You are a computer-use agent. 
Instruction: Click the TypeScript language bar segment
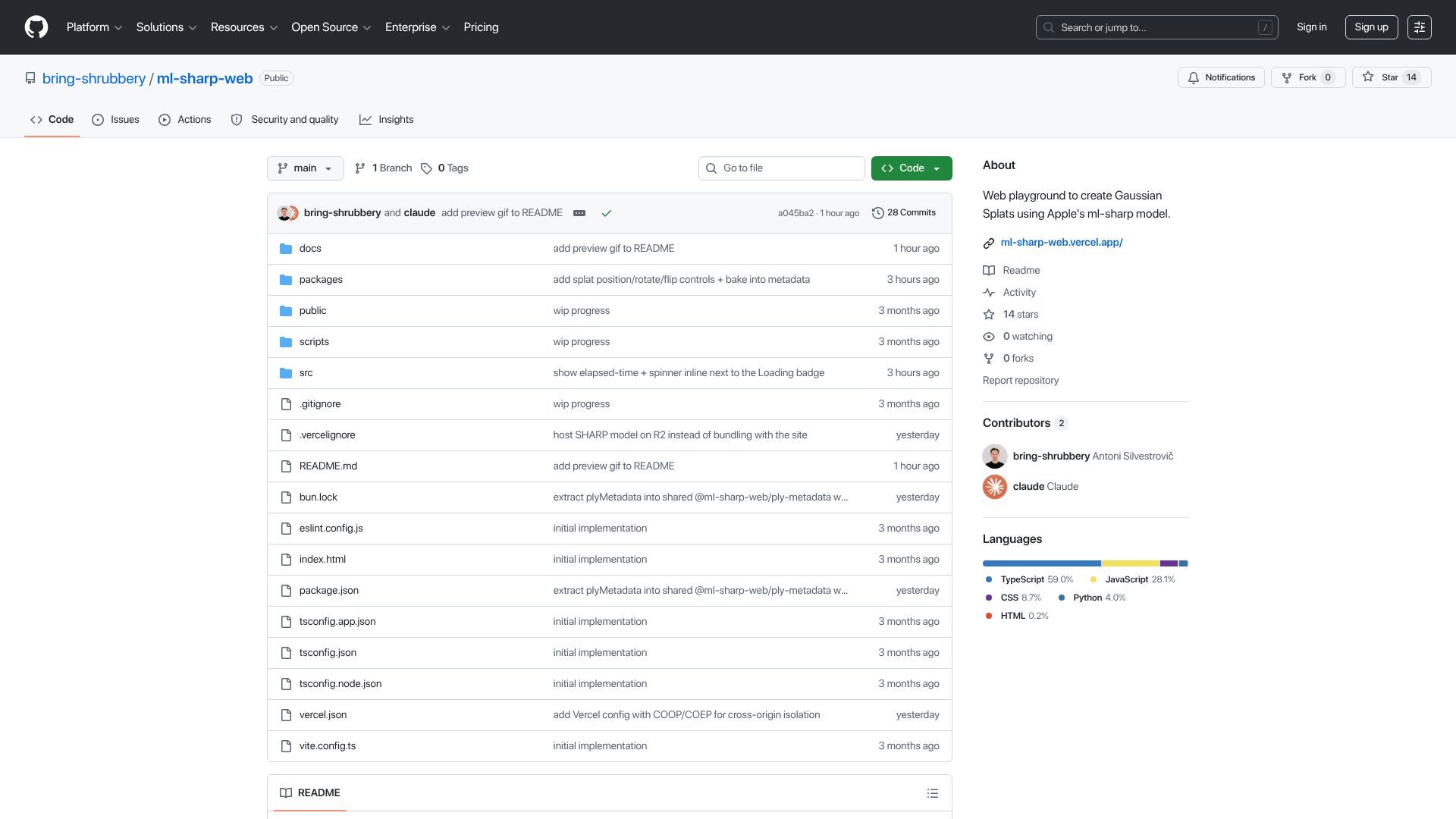pyautogui.click(x=1041, y=563)
